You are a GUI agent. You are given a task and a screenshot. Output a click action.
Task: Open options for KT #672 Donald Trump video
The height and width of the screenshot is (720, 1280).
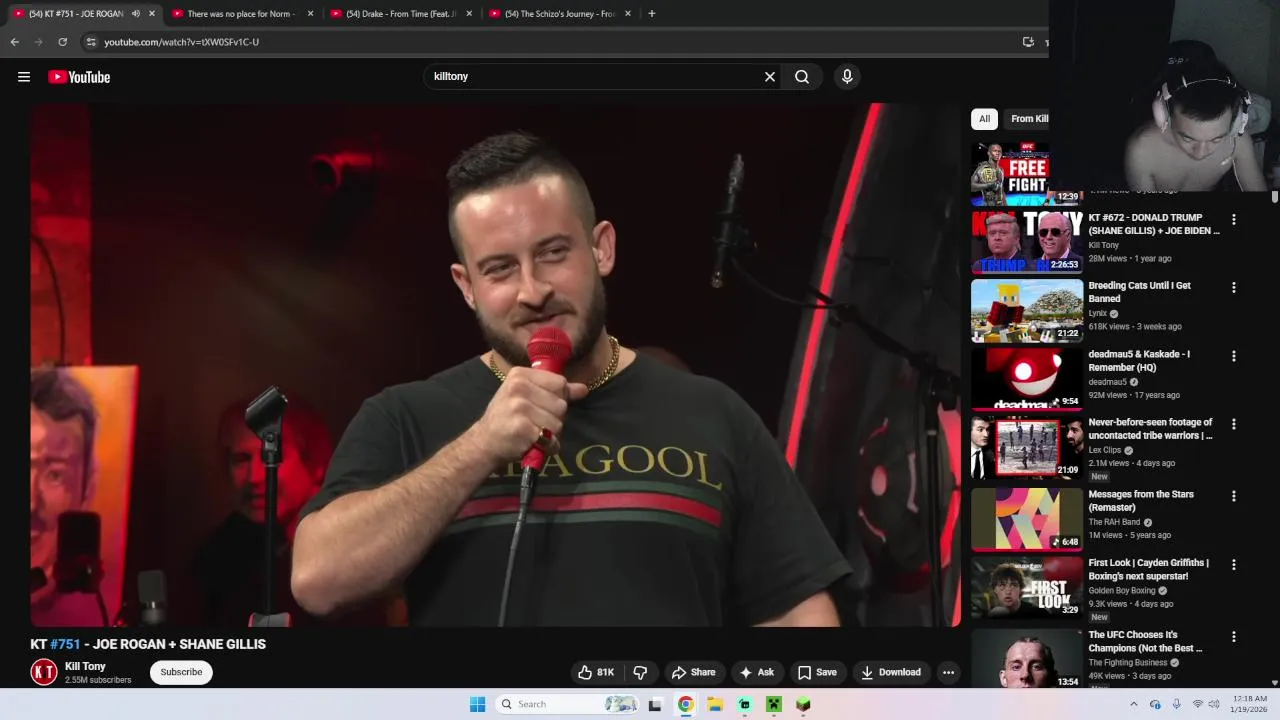1233,219
